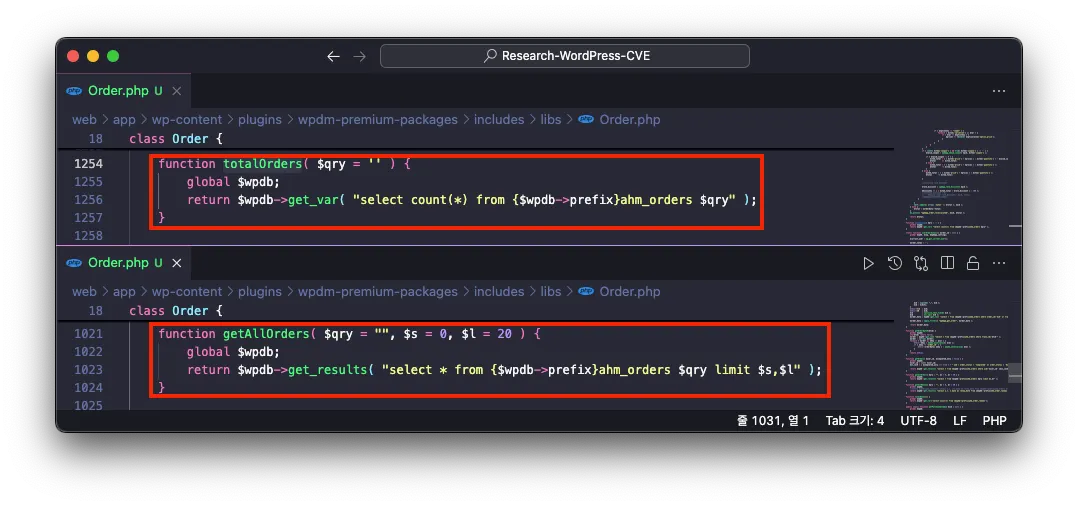
Task: Click the 'global $wpdb;' line 1022
Action: pyautogui.click(x=234, y=351)
